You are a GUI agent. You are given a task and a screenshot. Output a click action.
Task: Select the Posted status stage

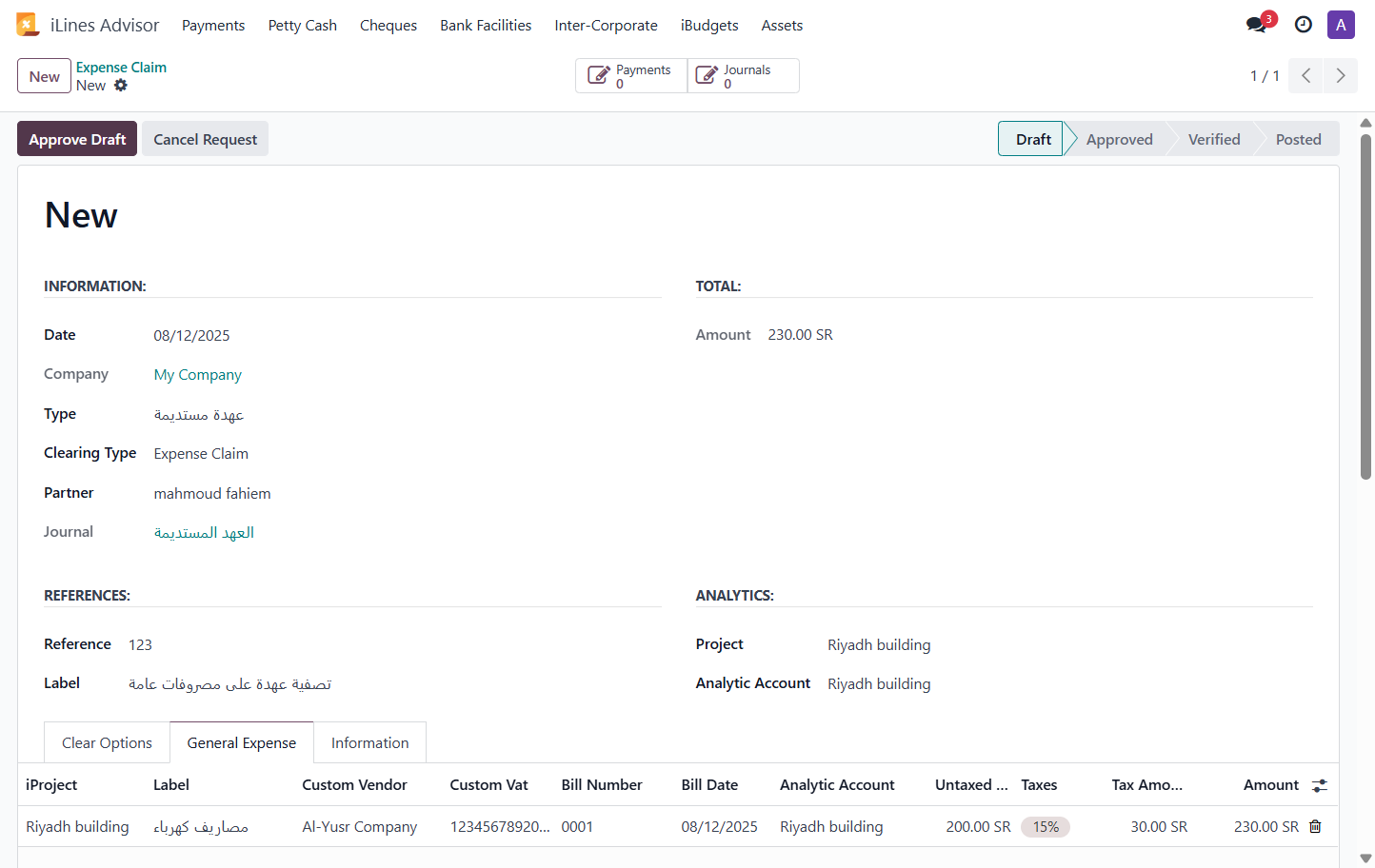point(1298,139)
